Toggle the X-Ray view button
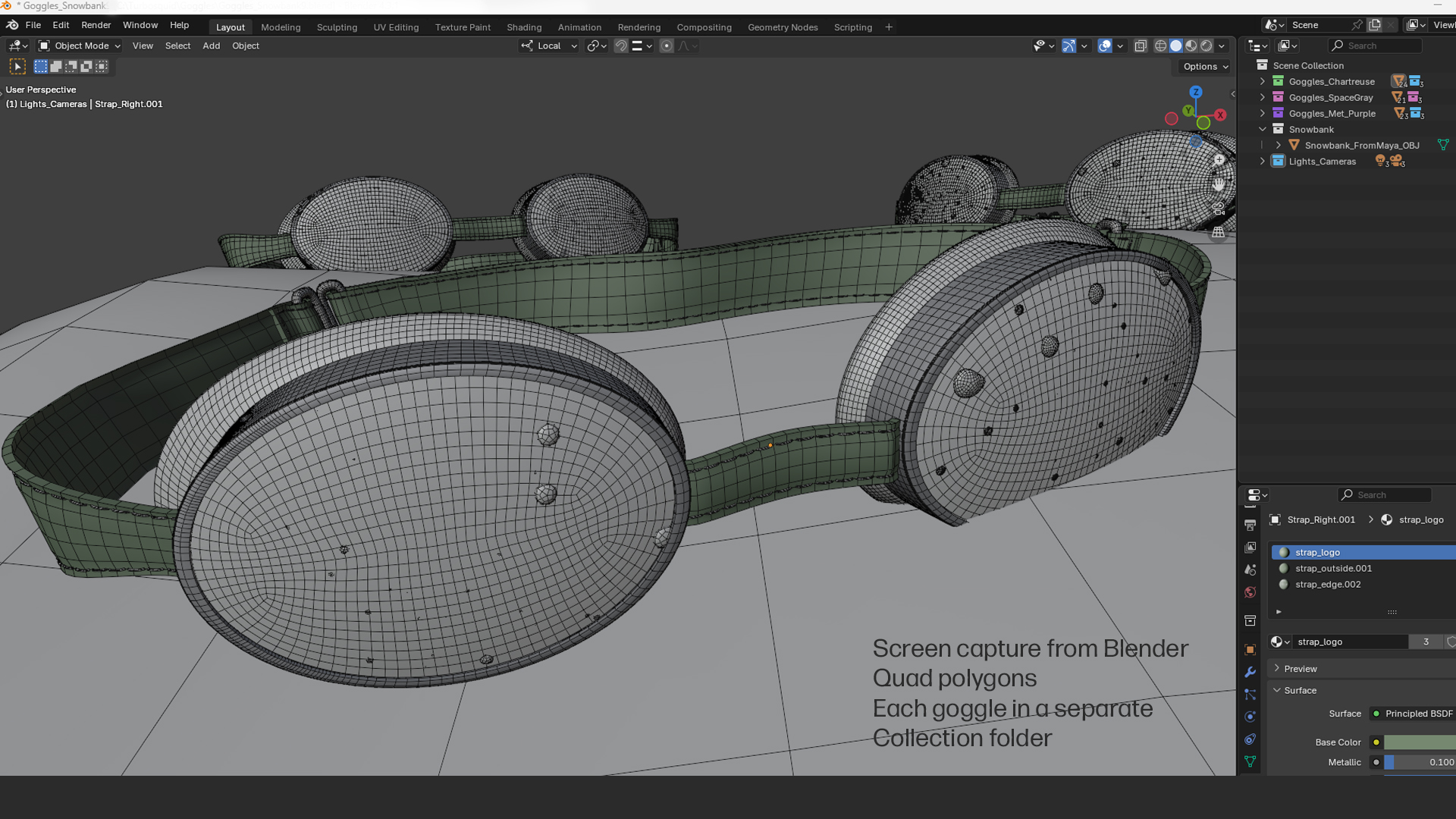Image resolution: width=1456 pixels, height=819 pixels. coord(1141,46)
